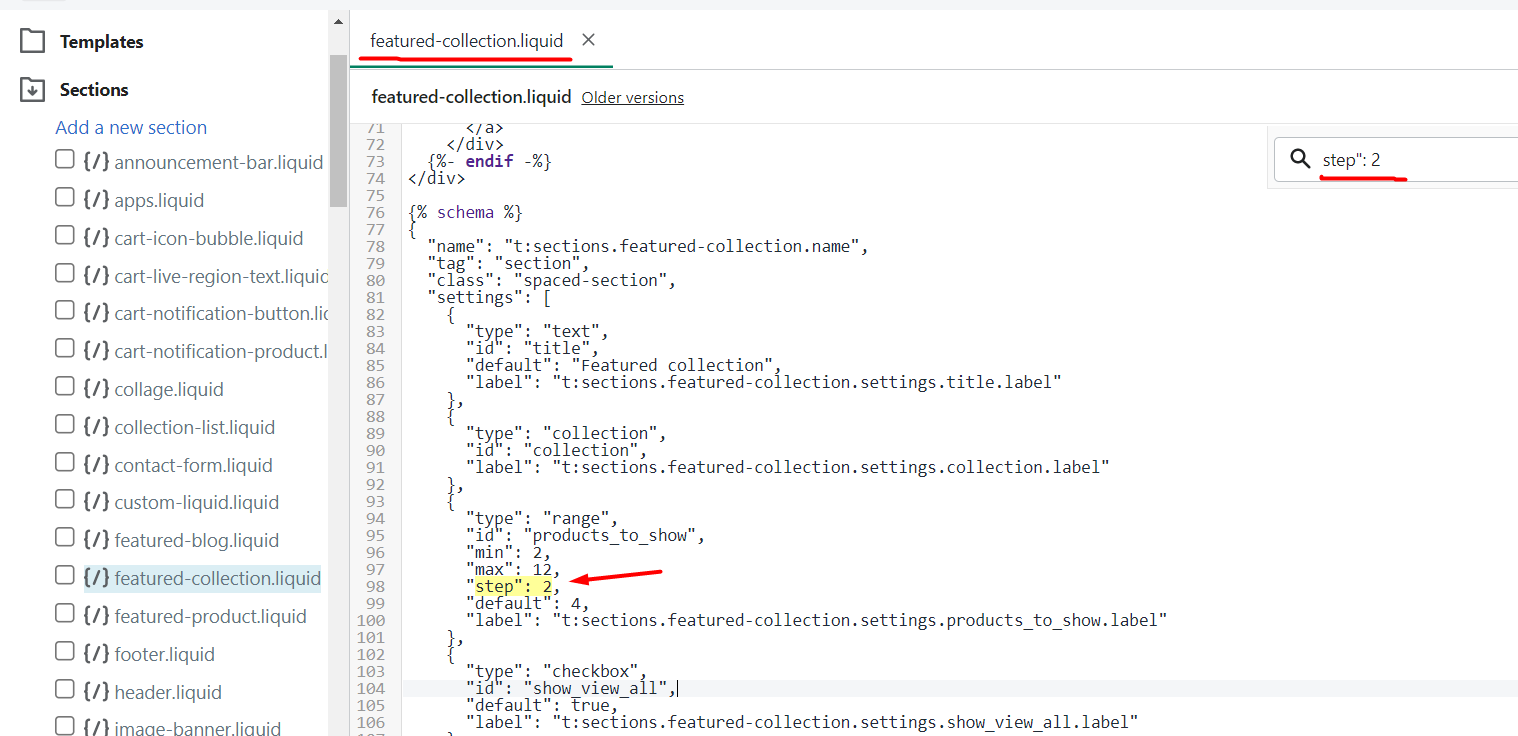Click the featured-collection.liquid file heading above the code

(471, 97)
